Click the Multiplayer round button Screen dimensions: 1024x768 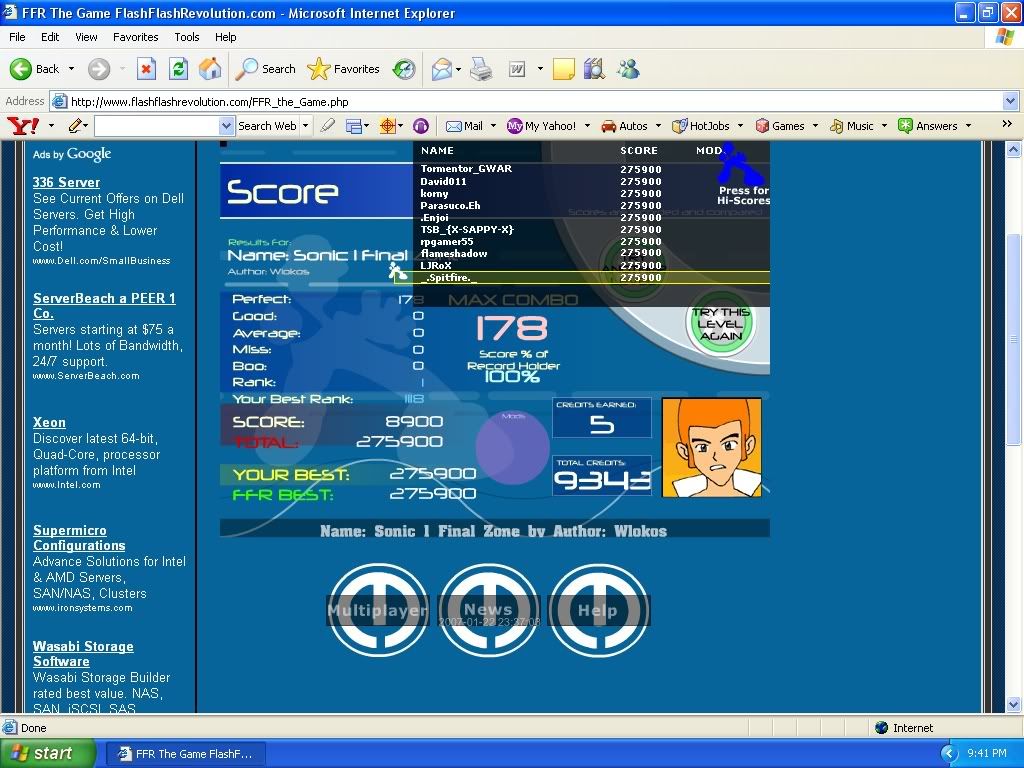tap(378, 610)
